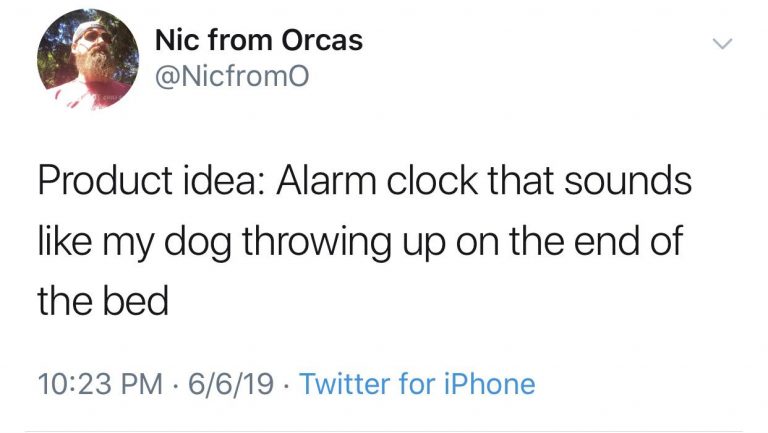Click the @NicfromO handle
The width and height of the screenshot is (768, 433).
tap(226, 76)
